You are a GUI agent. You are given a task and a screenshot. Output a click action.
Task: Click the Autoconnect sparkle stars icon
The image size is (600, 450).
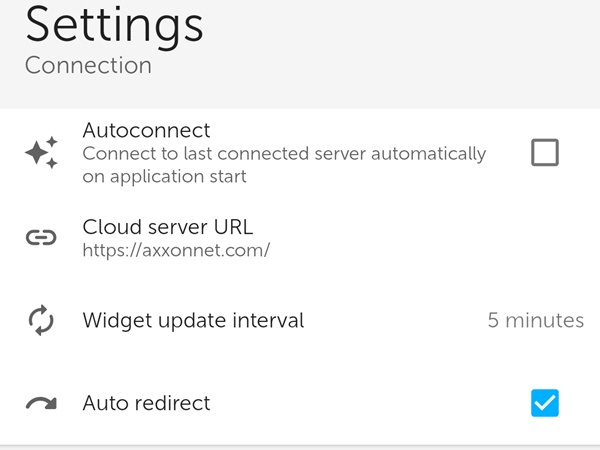click(x=41, y=153)
